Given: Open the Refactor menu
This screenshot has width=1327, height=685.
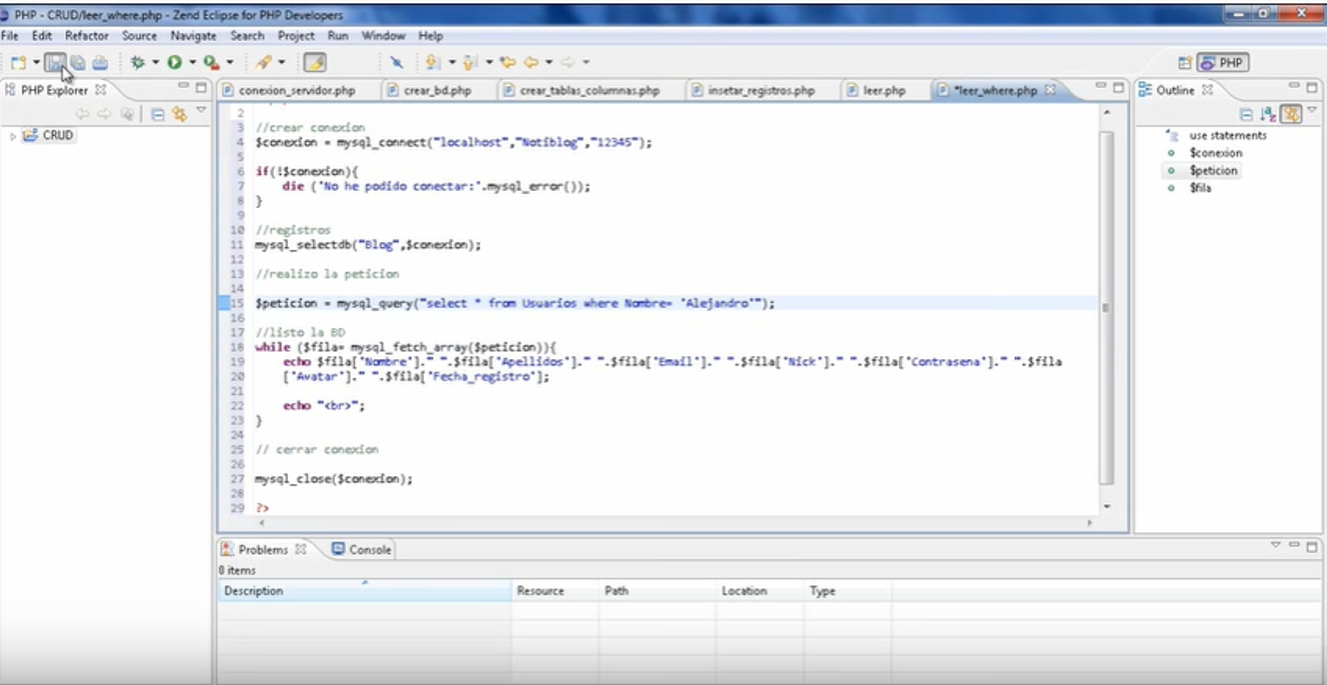Looking at the screenshot, I should coord(87,36).
